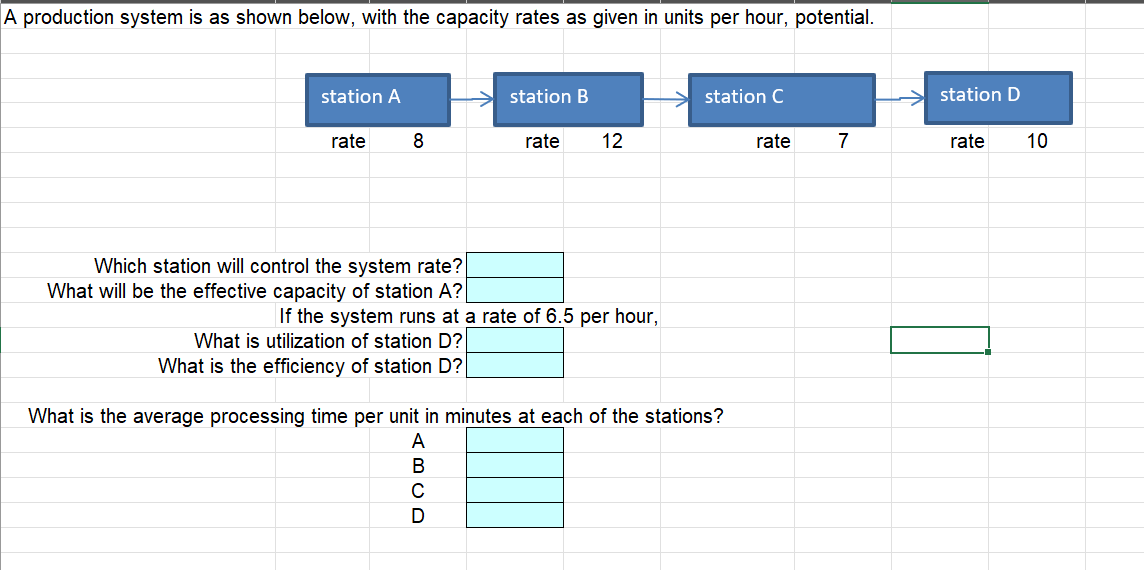This screenshot has height=570, width=1144.
Task: Click the arrow connecting station A to station B
Action: 472,100
